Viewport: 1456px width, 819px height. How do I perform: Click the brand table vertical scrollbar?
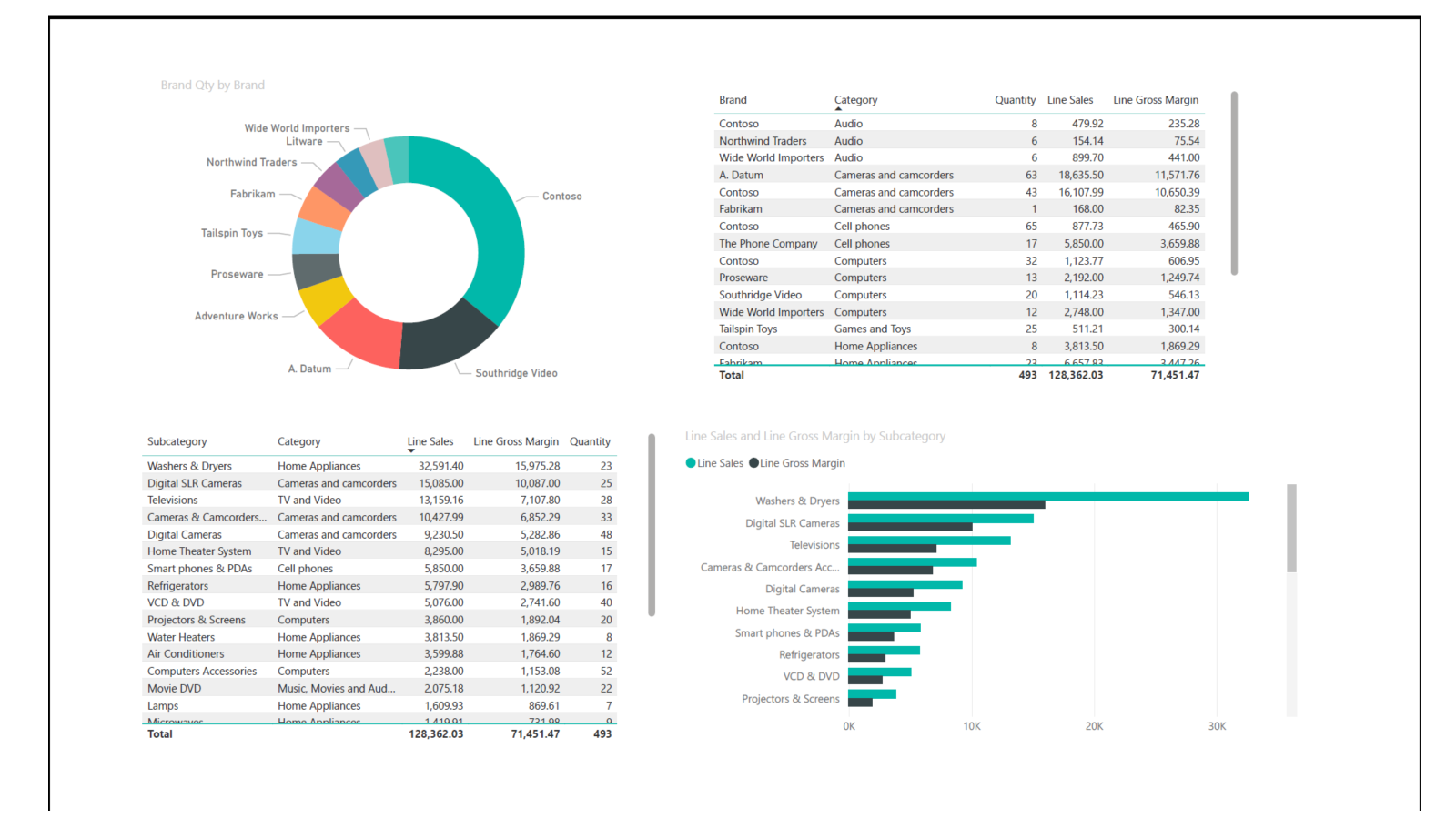pos(1234,183)
